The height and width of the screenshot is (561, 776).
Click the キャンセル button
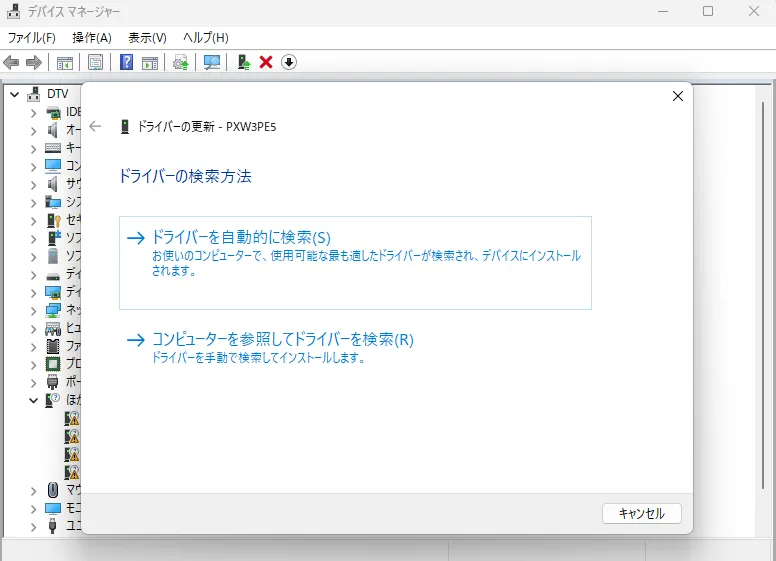tap(641, 514)
